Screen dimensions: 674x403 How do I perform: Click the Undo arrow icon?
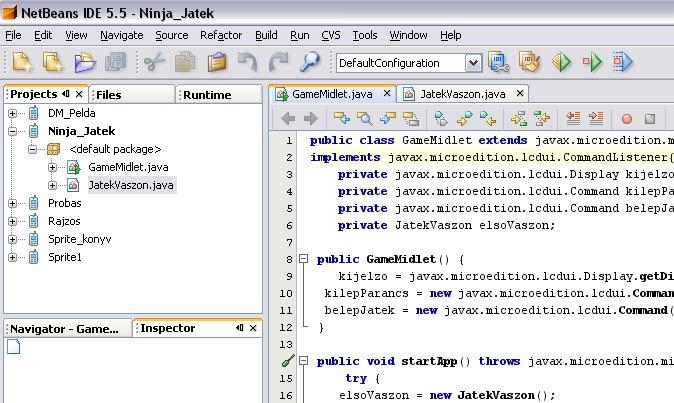click(x=248, y=62)
